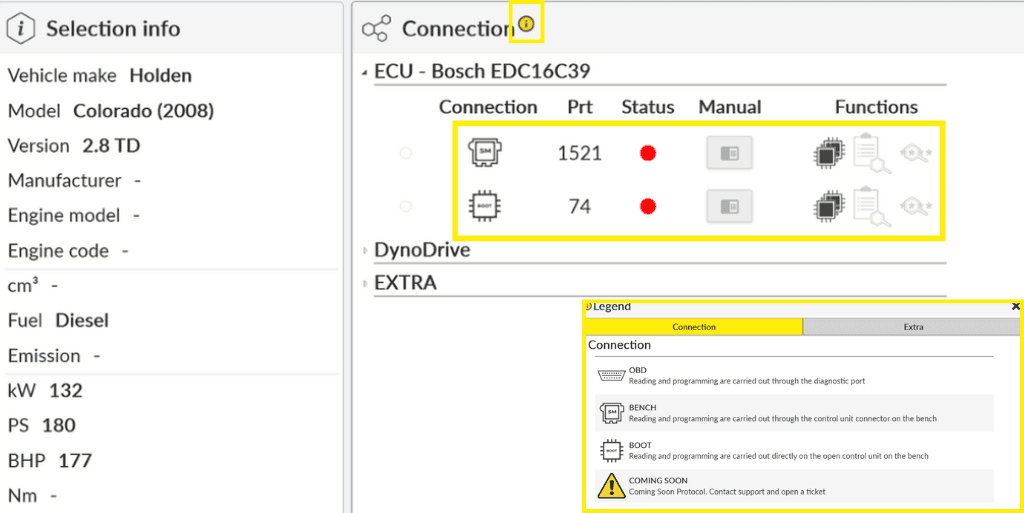Screen dimensions: 1024x513
Task: Click the Connection info icon beside the heading
Action: pyautogui.click(x=526, y=24)
